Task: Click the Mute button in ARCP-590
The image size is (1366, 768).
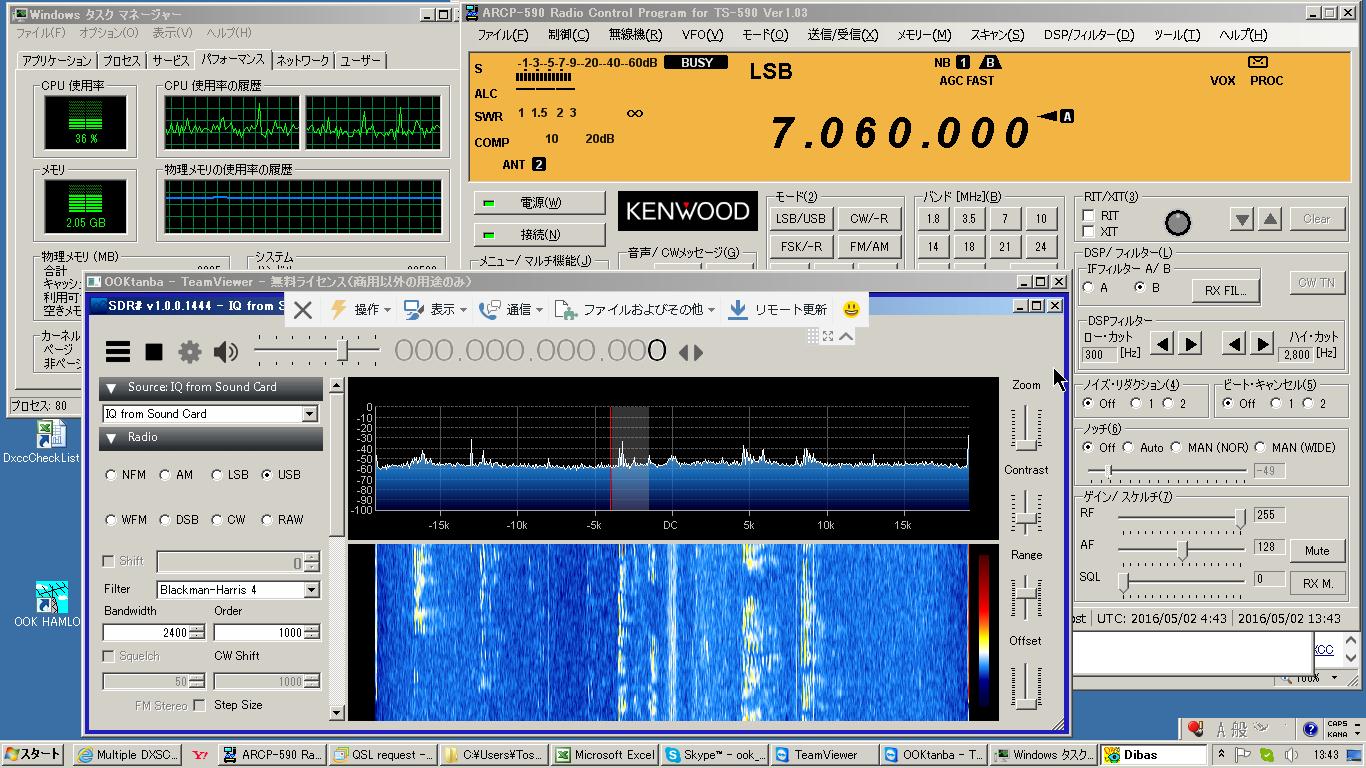Action: click(x=1317, y=551)
